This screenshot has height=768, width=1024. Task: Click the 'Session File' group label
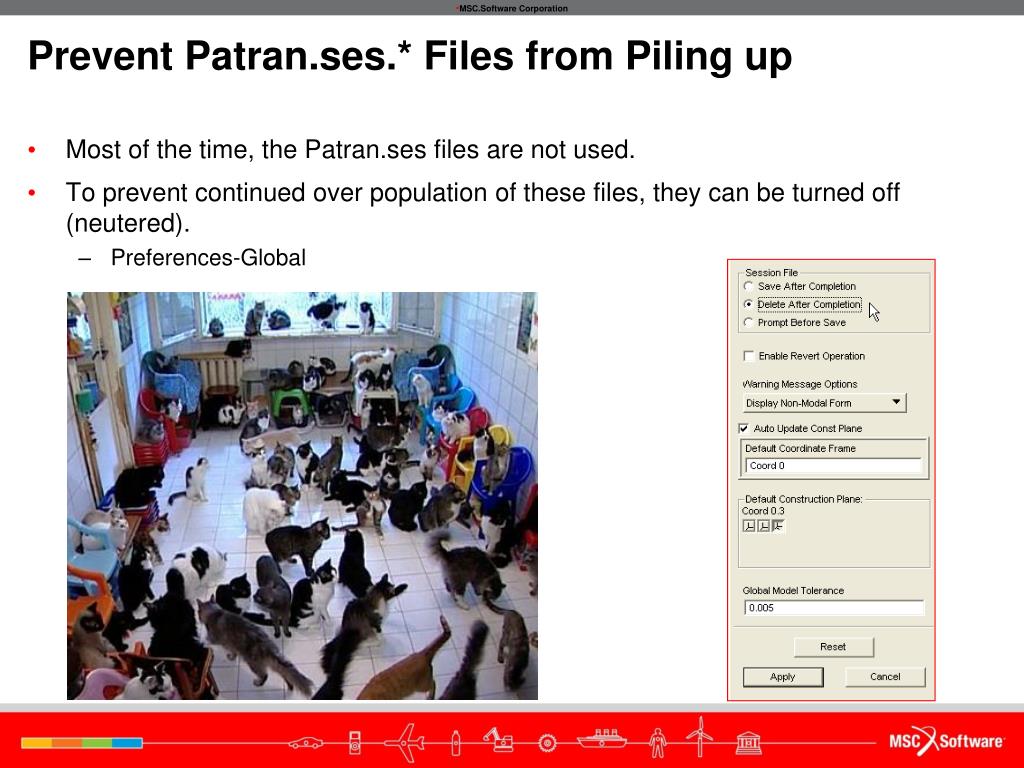tap(771, 272)
